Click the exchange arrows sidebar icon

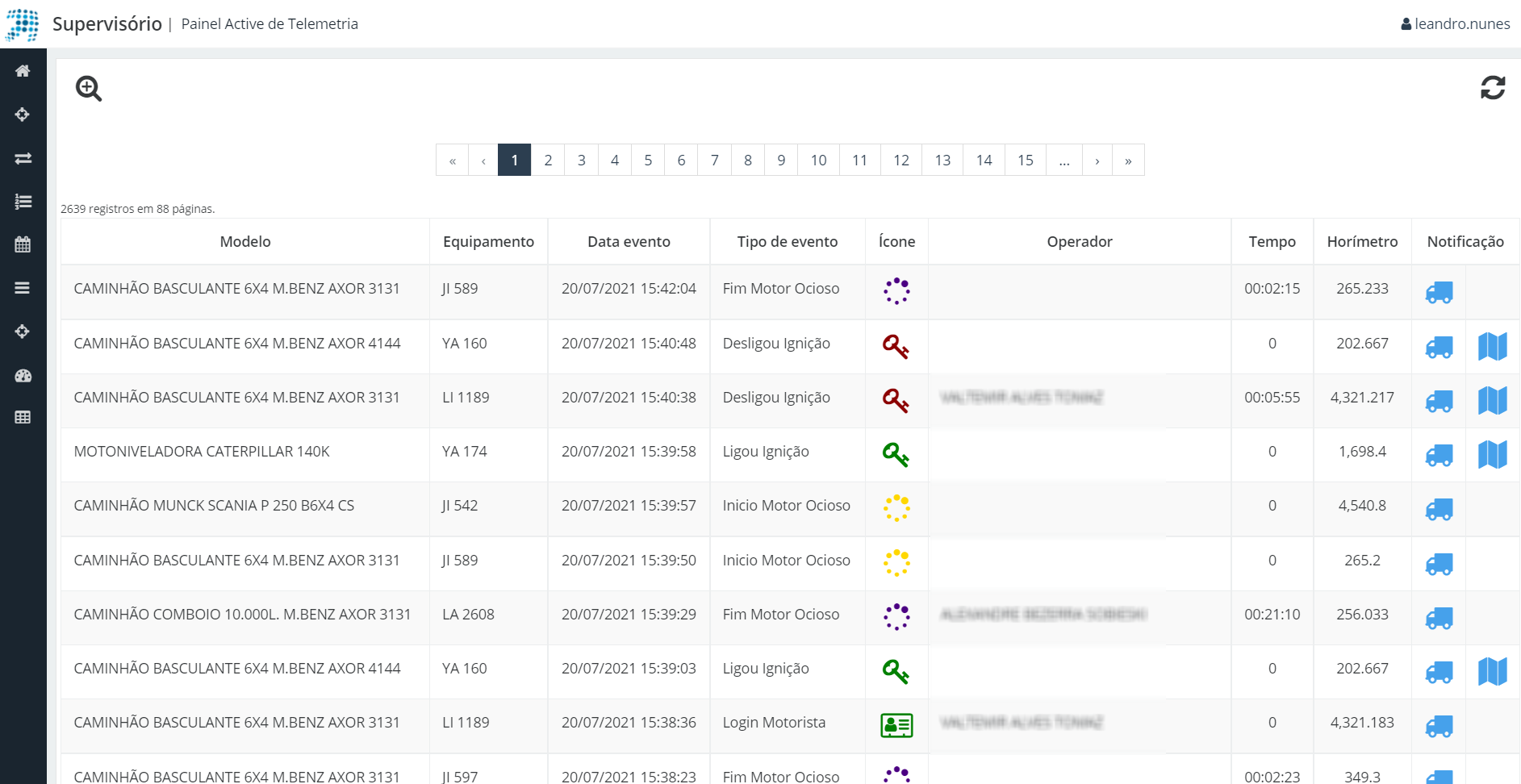23,158
